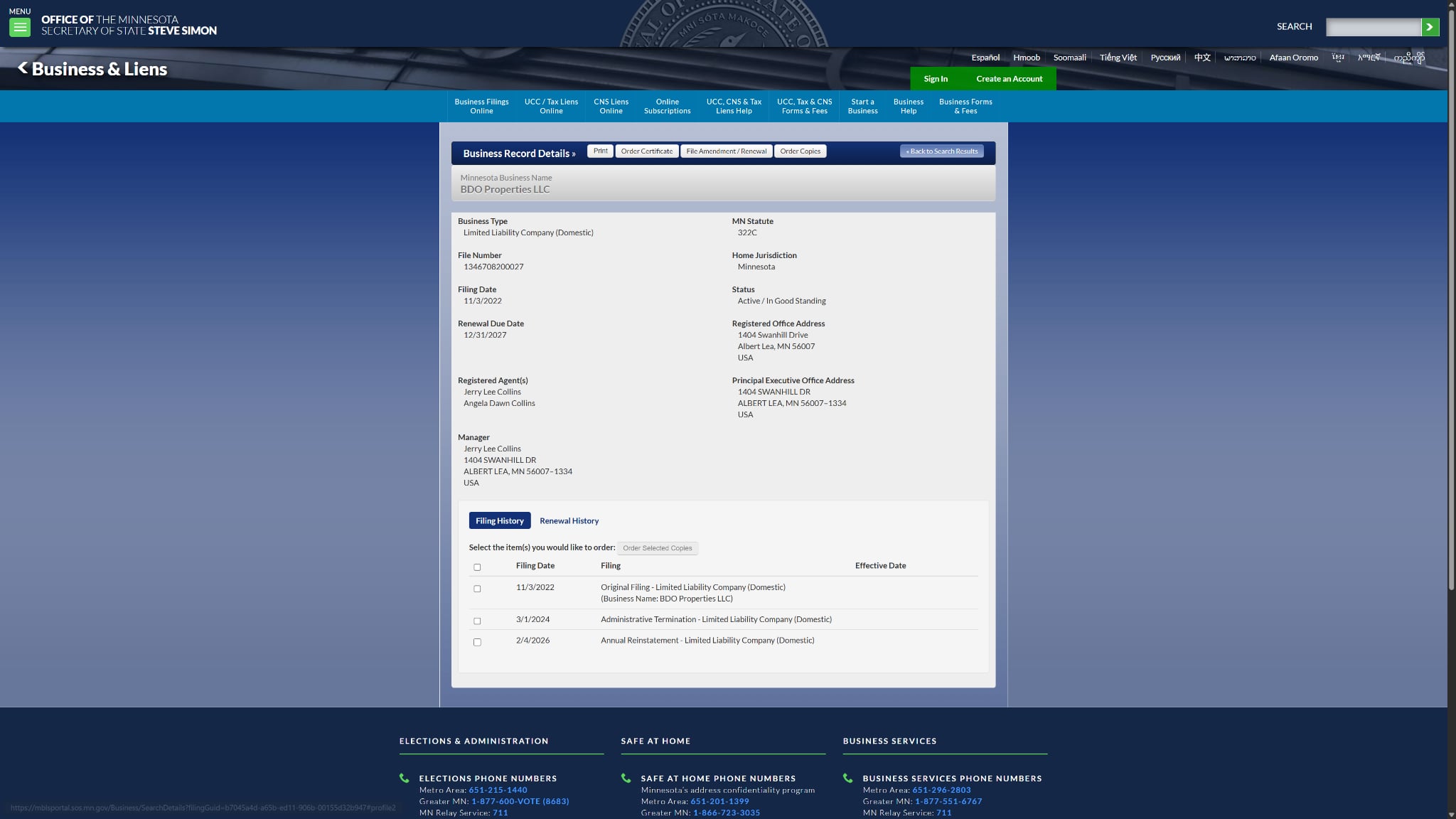The image size is (1456, 819).
Task: Open UCC, Tax & CNS Forms & Fees
Action: tap(804, 107)
